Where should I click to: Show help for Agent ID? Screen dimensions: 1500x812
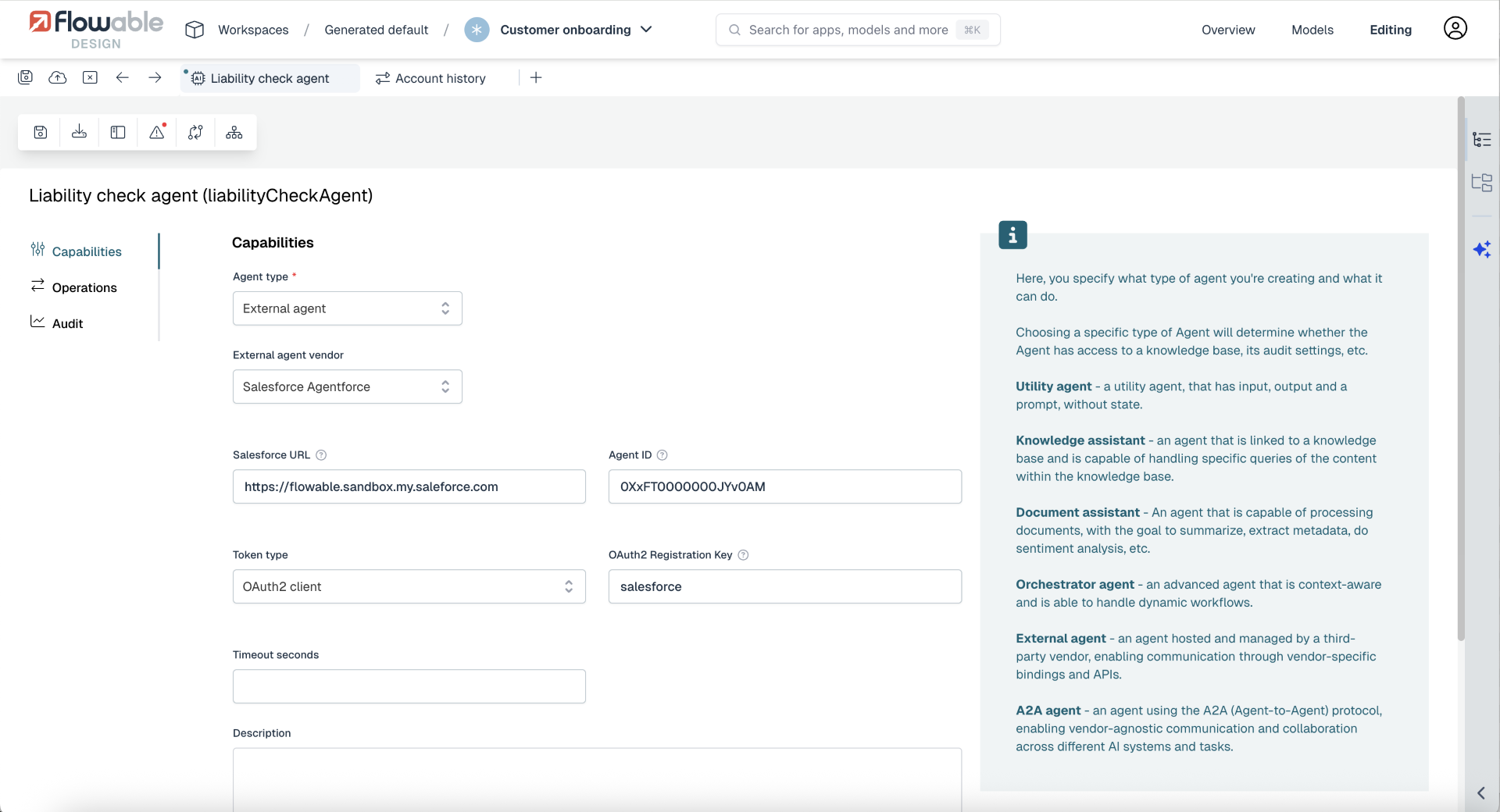[662, 455]
